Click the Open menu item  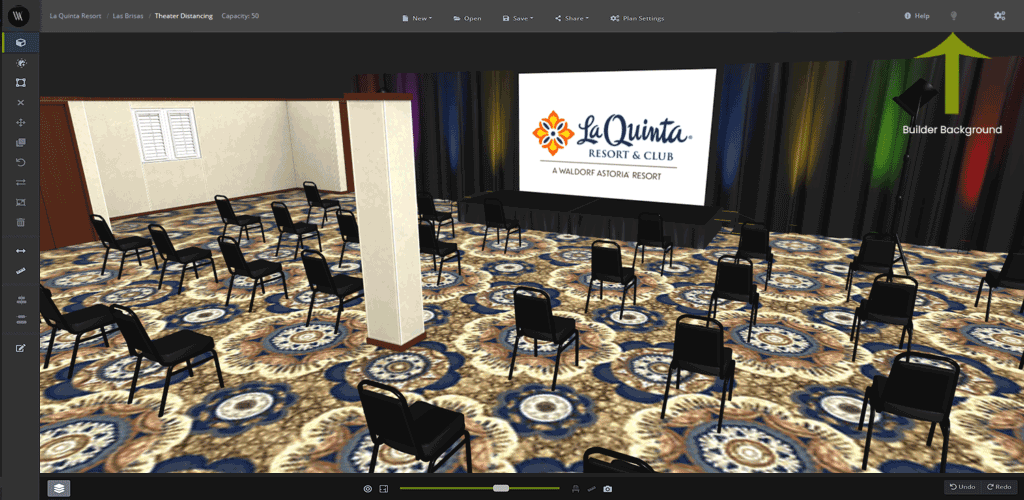[x=467, y=18]
